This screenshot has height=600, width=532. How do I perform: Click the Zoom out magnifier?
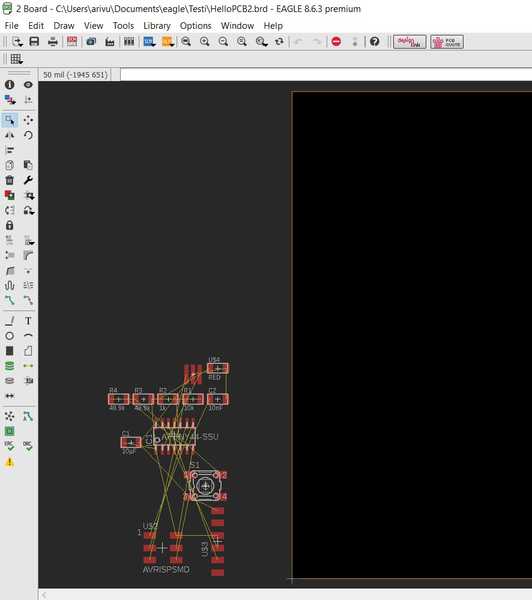pos(223,41)
